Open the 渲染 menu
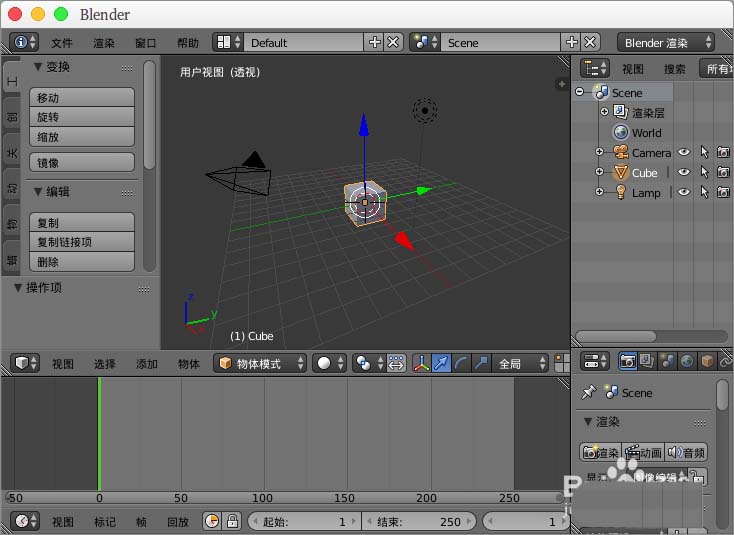This screenshot has height=535, width=734. click(x=103, y=43)
